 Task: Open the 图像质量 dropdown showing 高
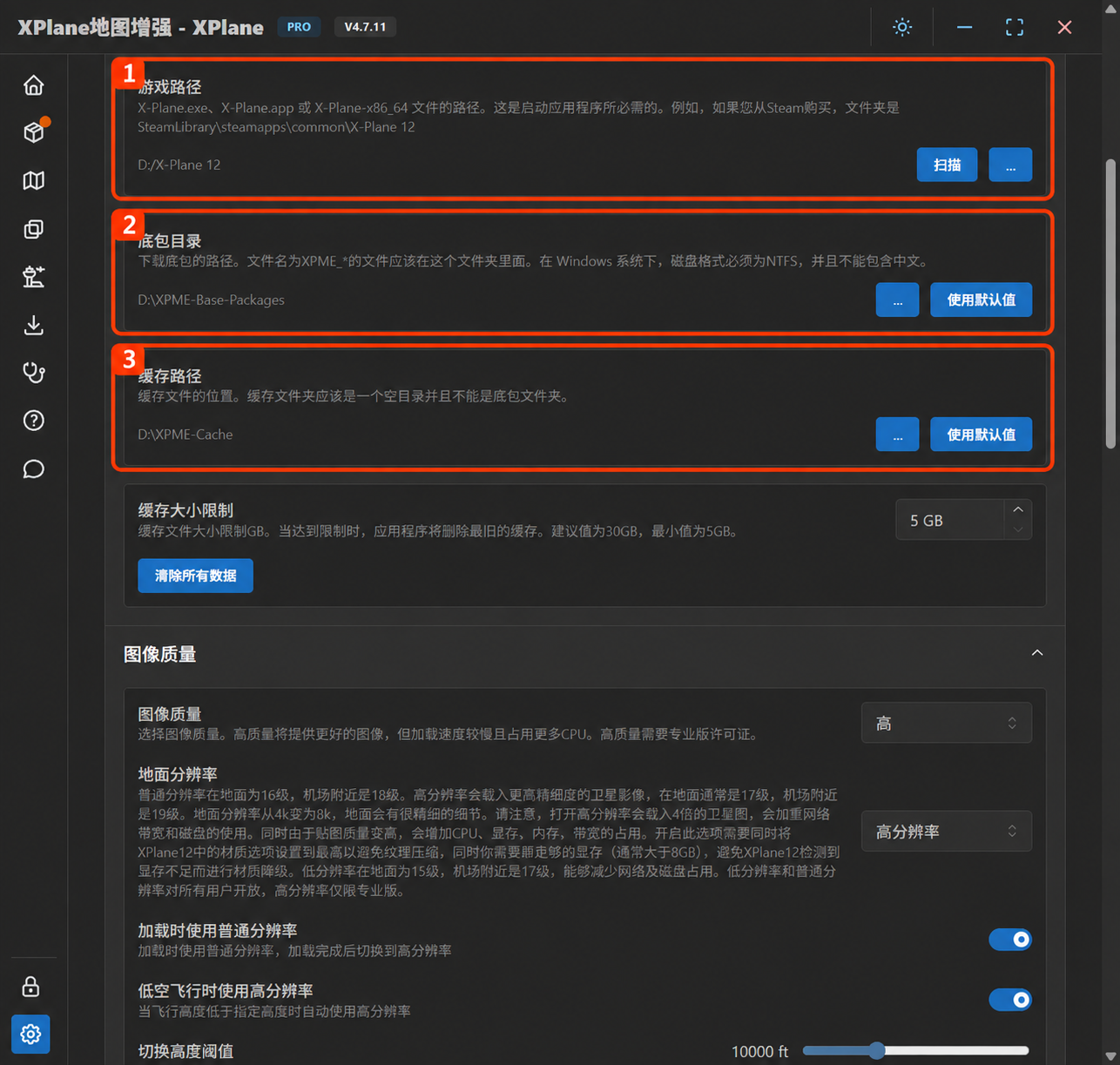coord(946,723)
